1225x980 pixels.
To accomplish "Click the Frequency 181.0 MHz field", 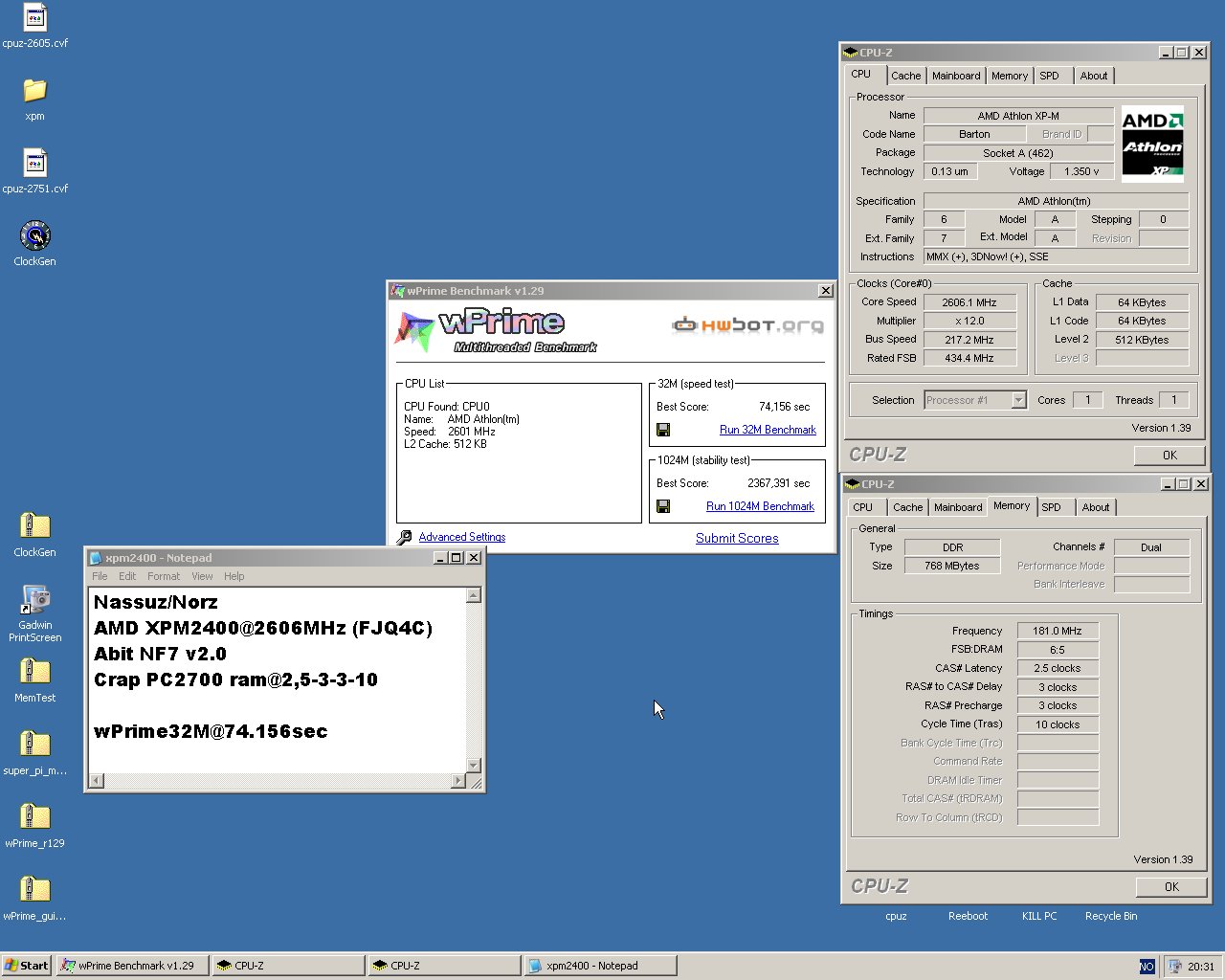I will (1057, 632).
